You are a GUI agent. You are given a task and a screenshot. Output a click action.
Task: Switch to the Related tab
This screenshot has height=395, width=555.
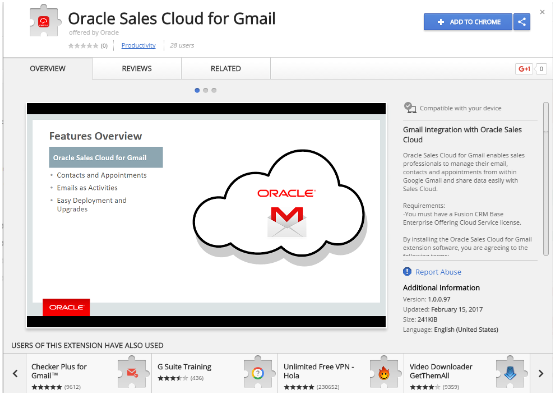[226, 68]
